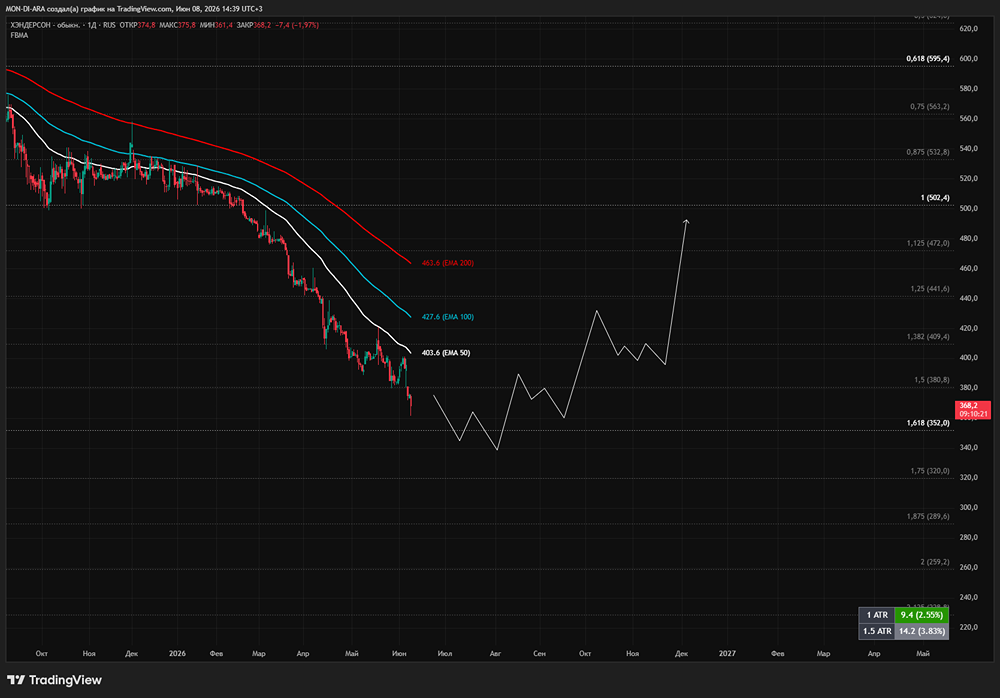Screen dimensions: 1000x698
Task: Click the 1 ATR label cell
Action: [877, 615]
